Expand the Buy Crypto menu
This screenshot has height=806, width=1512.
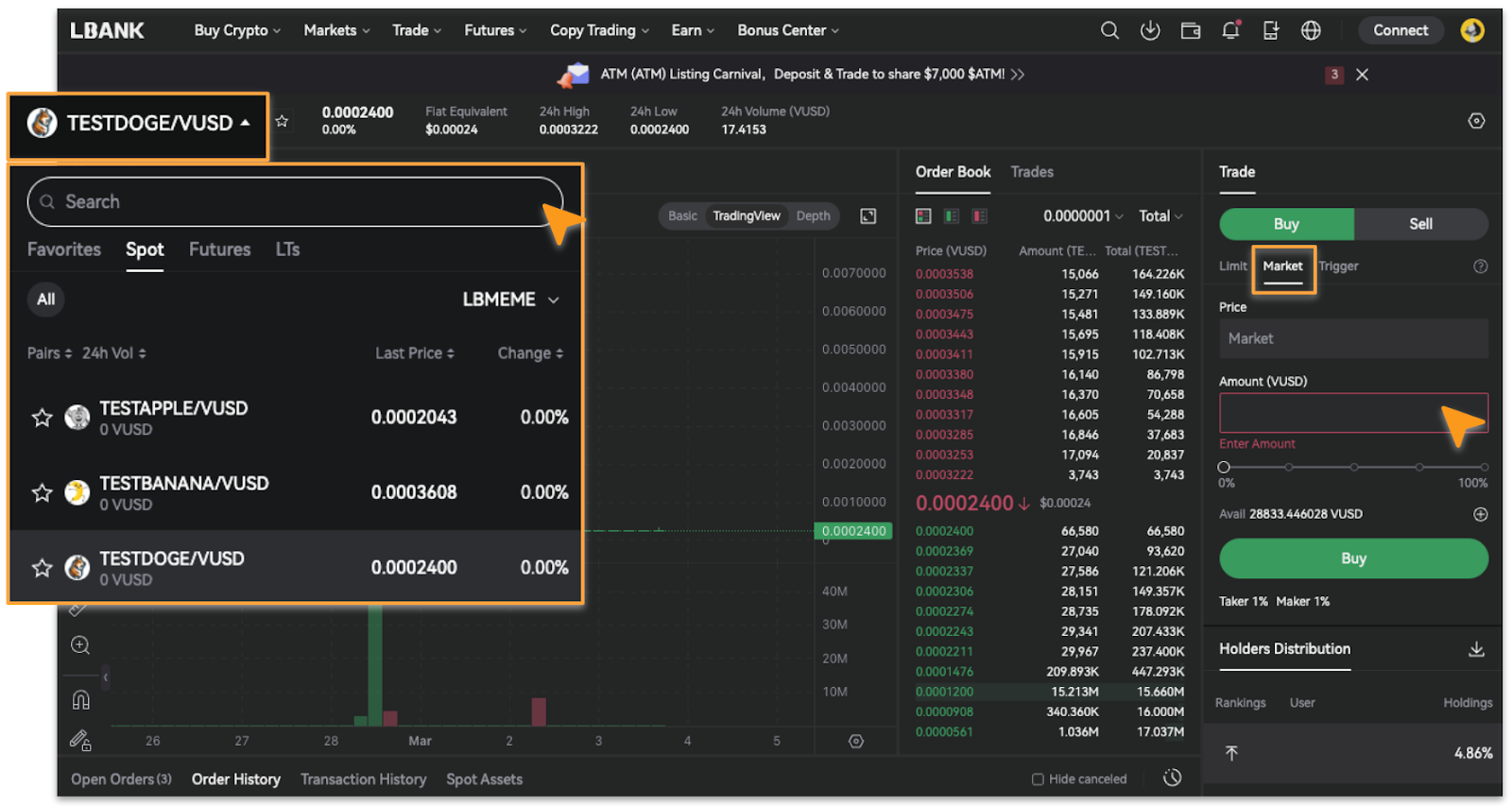[237, 30]
